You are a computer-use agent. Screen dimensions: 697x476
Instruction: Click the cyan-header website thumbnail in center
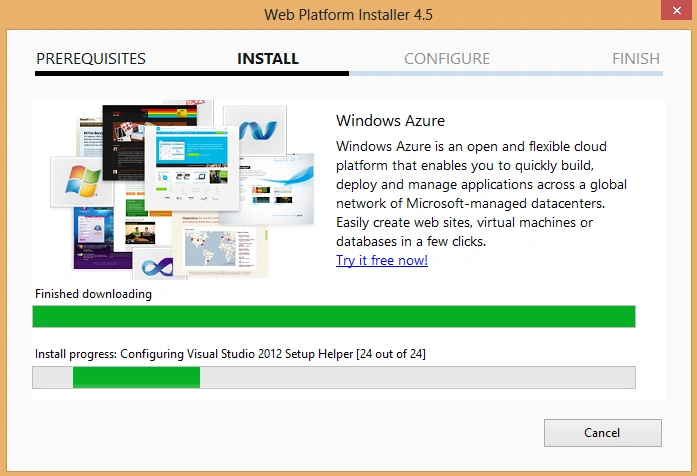click(192, 167)
